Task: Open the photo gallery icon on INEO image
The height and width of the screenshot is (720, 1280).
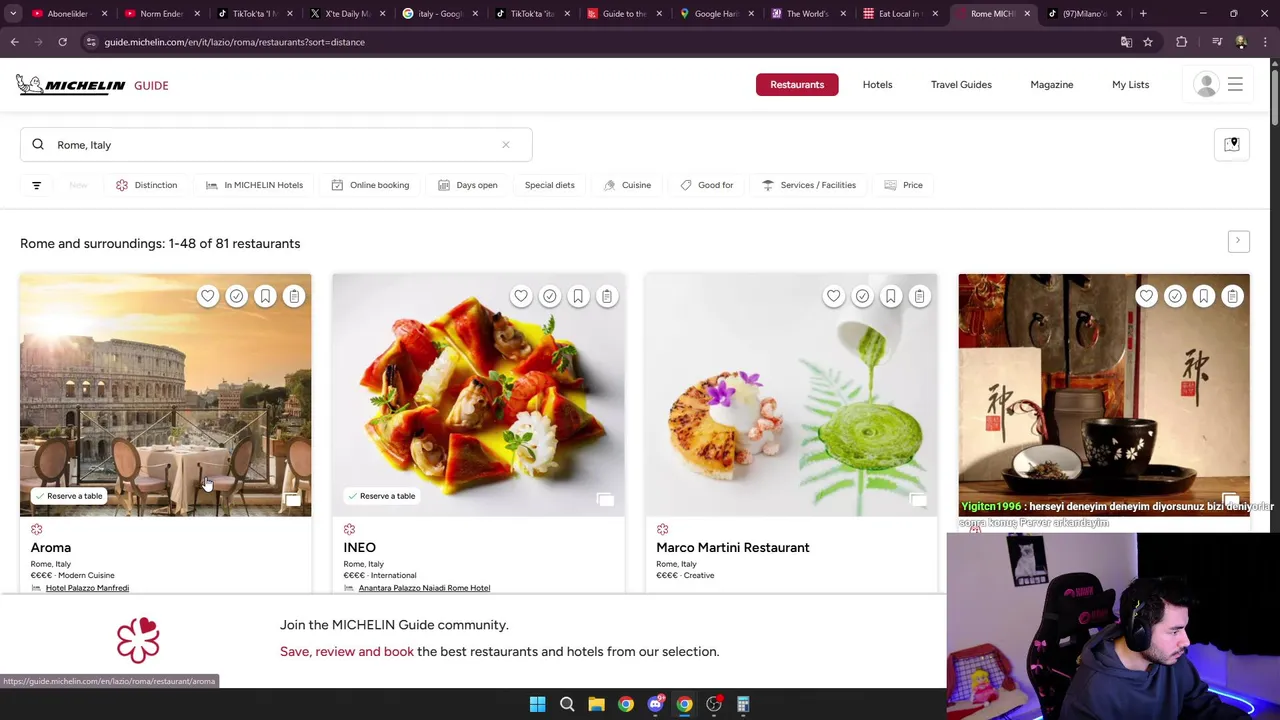Action: click(605, 499)
